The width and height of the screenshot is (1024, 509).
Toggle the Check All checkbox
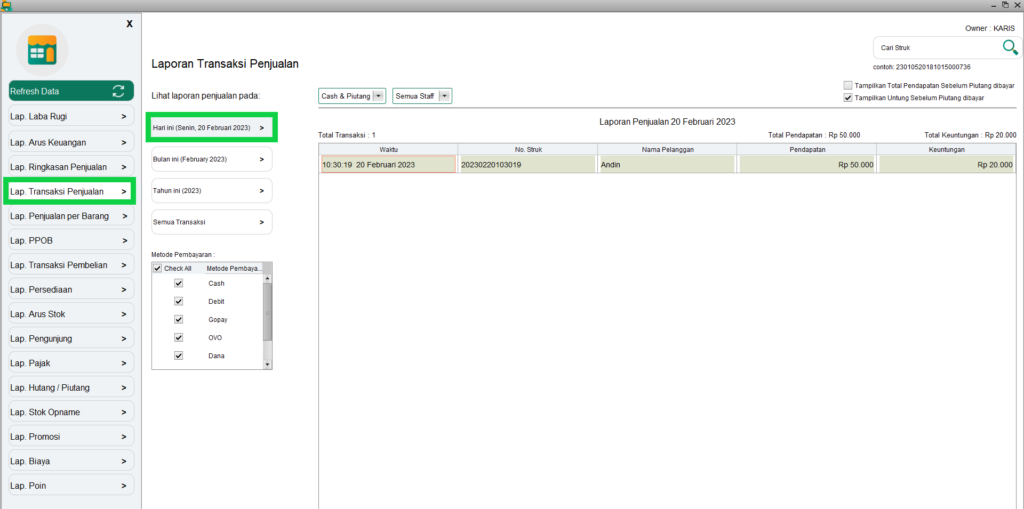click(157, 268)
